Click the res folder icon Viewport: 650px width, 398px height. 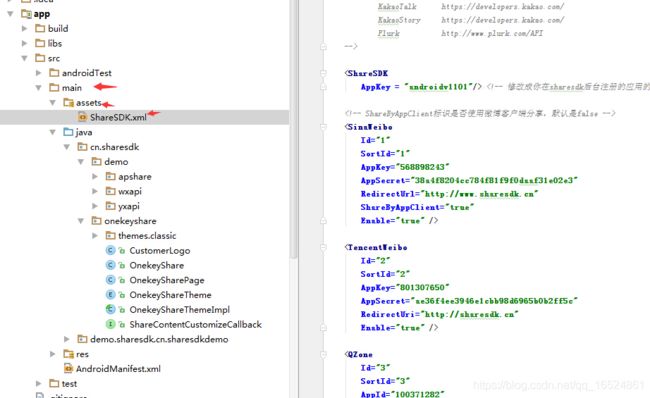[68, 354]
